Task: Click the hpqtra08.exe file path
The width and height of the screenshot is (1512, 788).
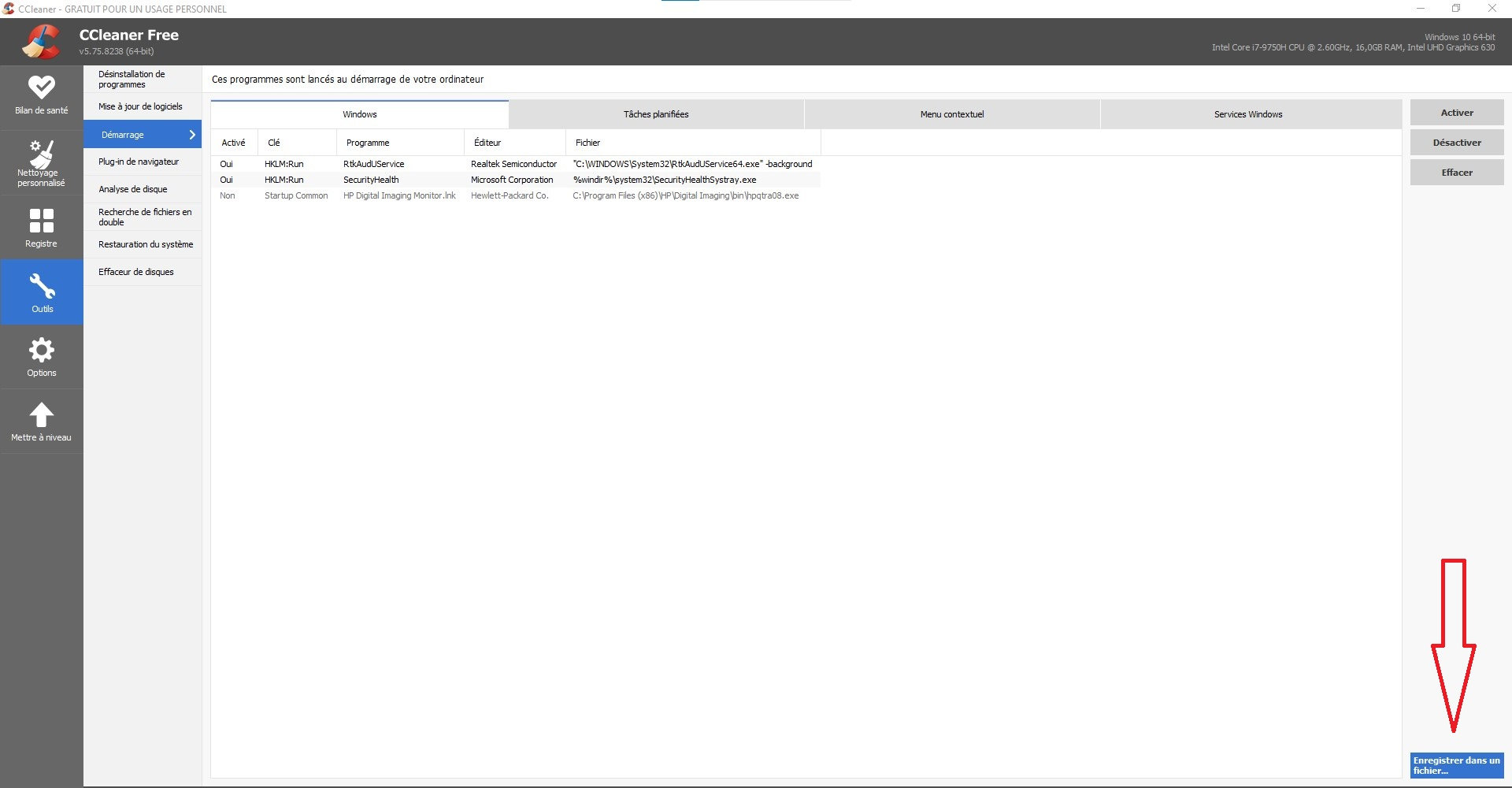Action: 686,195
